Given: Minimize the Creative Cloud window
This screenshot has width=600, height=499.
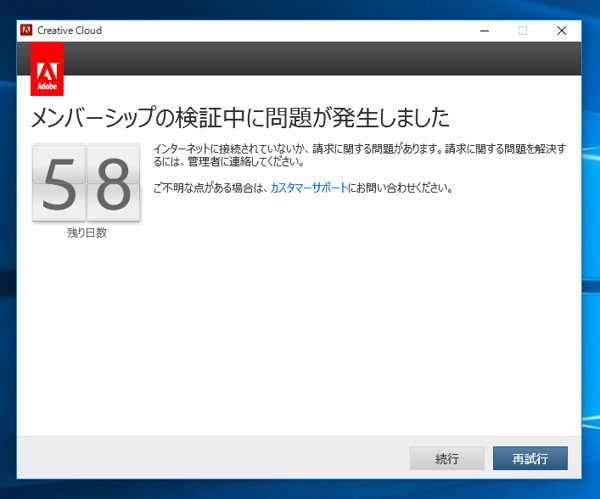Looking at the screenshot, I should tap(484, 31).
